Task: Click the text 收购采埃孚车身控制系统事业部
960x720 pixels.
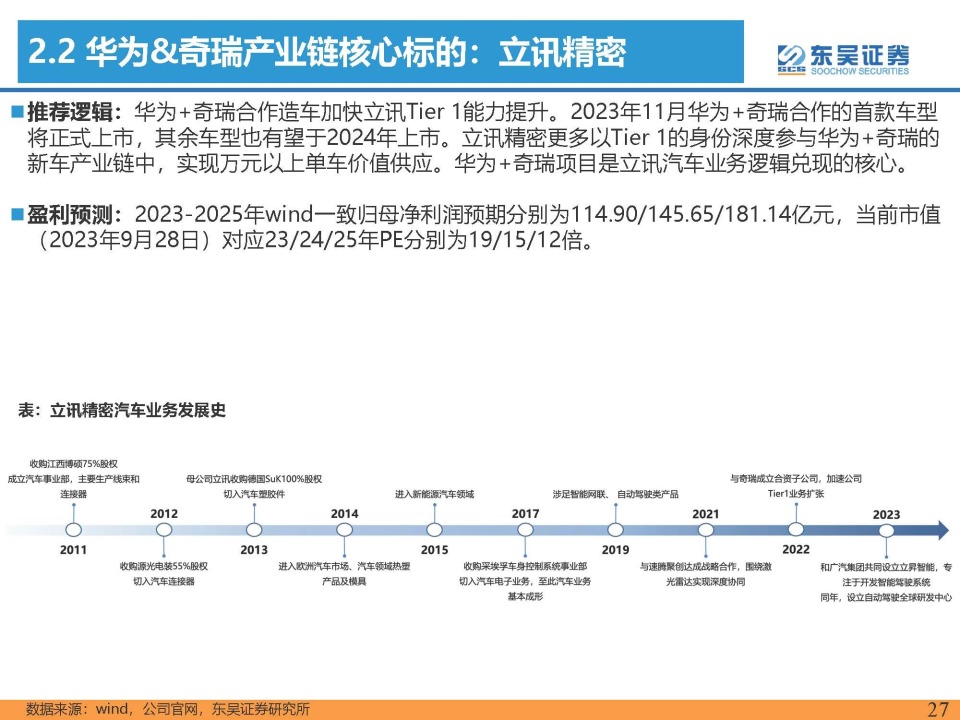Action: click(x=525, y=566)
